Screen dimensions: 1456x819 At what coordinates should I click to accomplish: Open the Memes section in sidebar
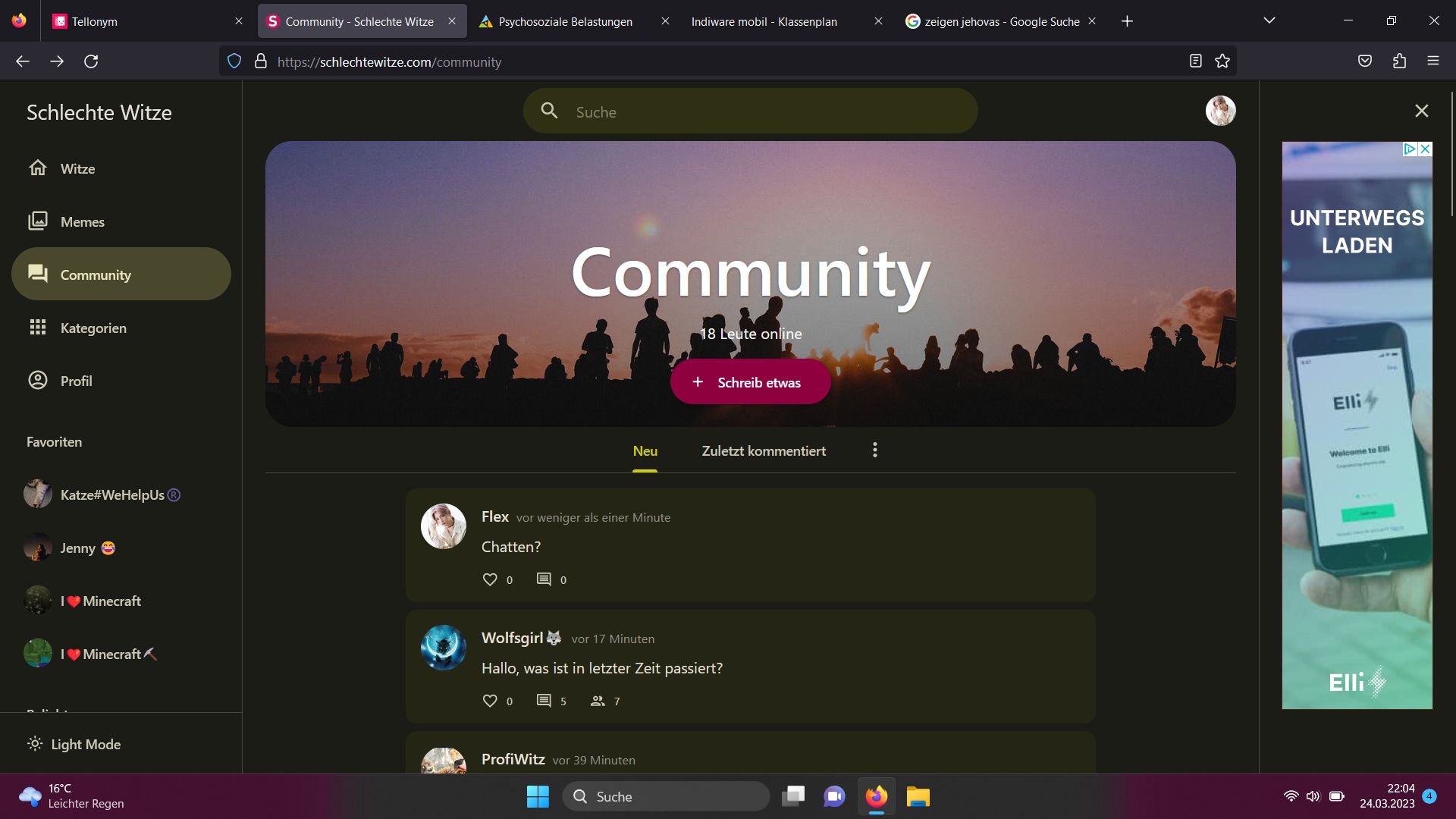click(x=82, y=221)
